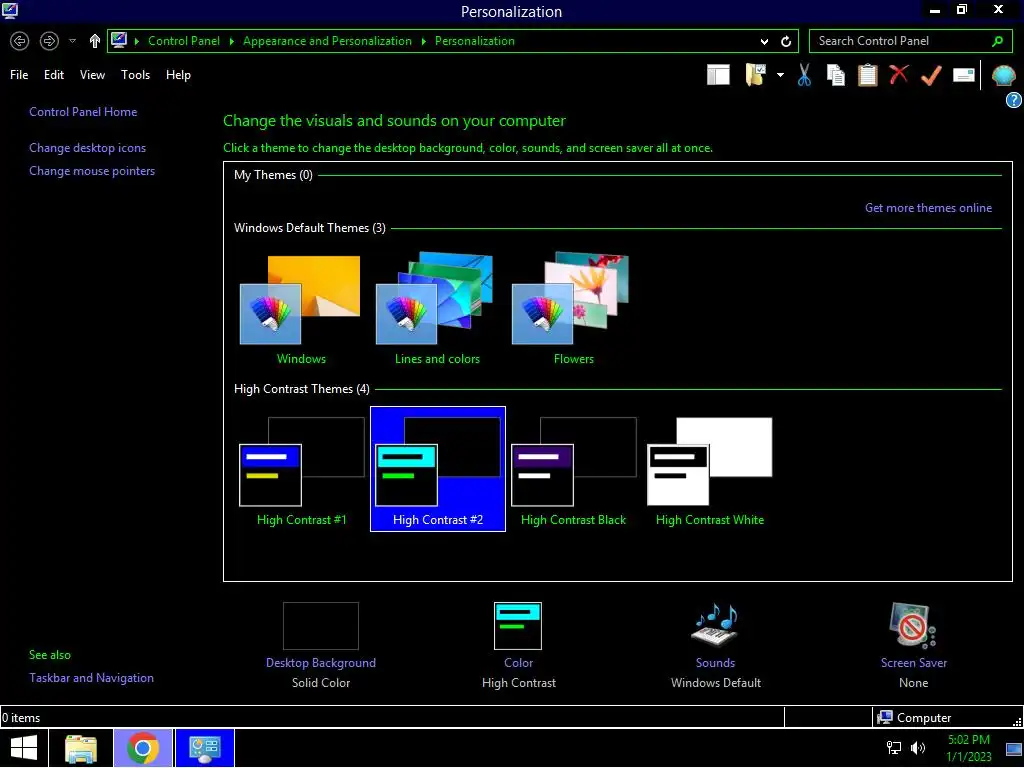This screenshot has height=768, width=1024.
Task: Open the Tools menu
Action: 135,75
